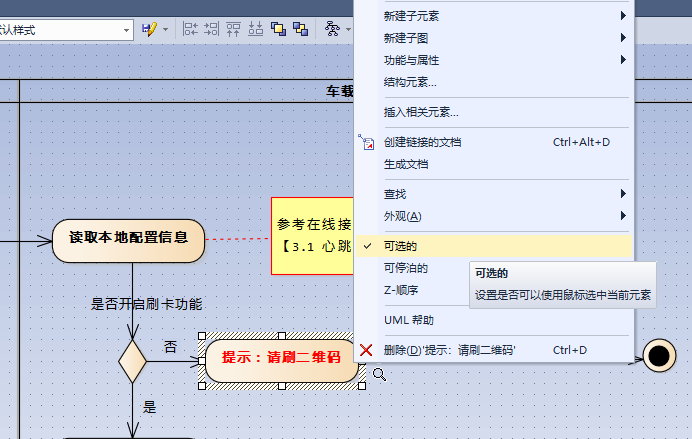
Task: Click 删除(D) '提示：请刷二维码' entry
Action: click(494, 350)
